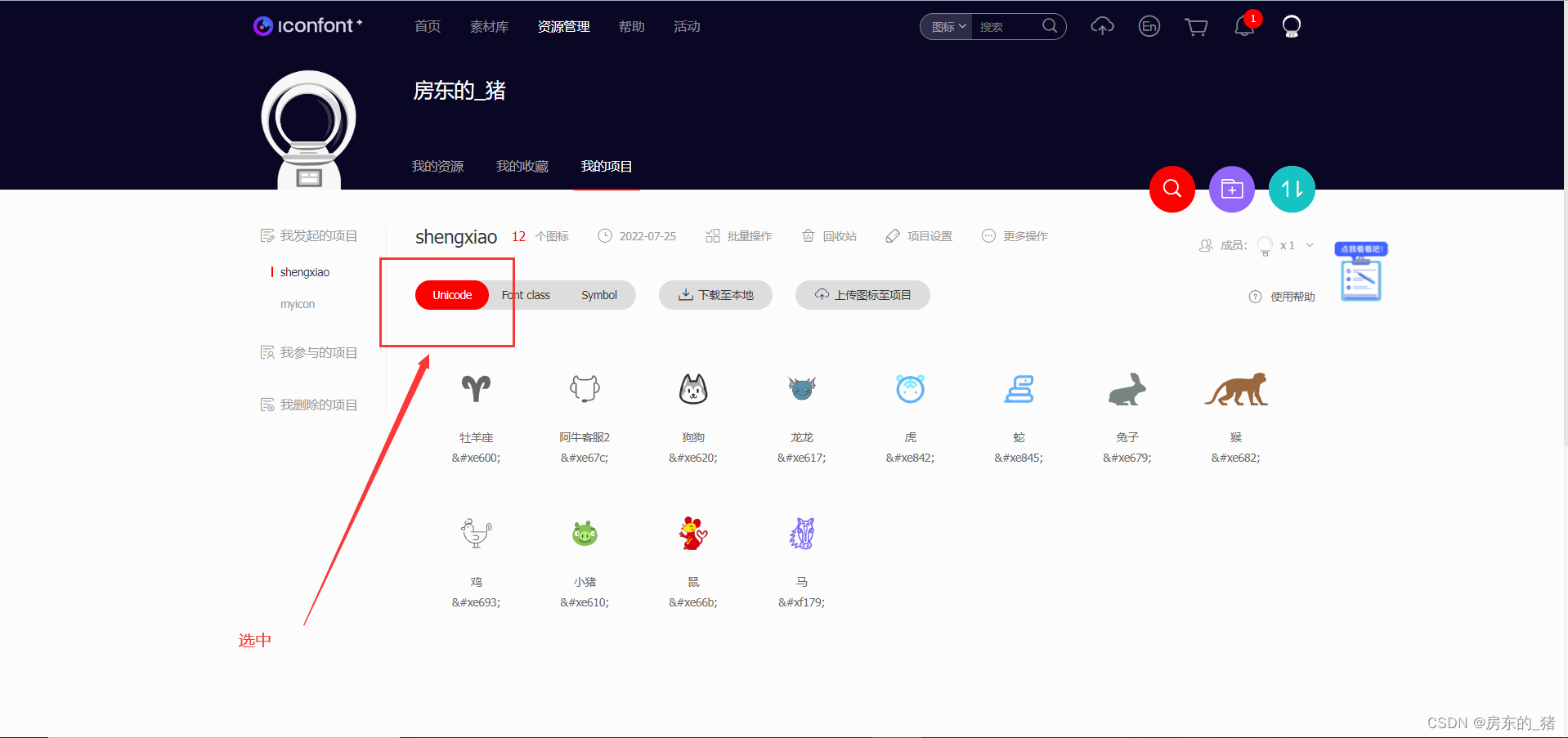
Task: Click the purple new project folder button
Action: [x=1232, y=189]
